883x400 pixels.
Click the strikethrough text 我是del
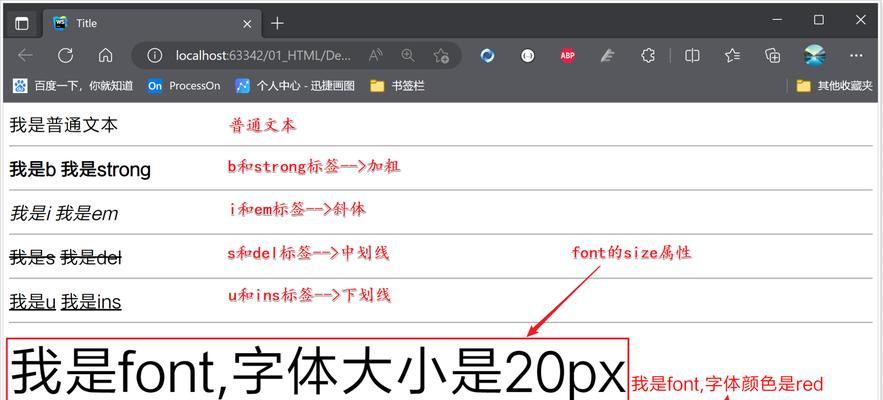point(91,257)
